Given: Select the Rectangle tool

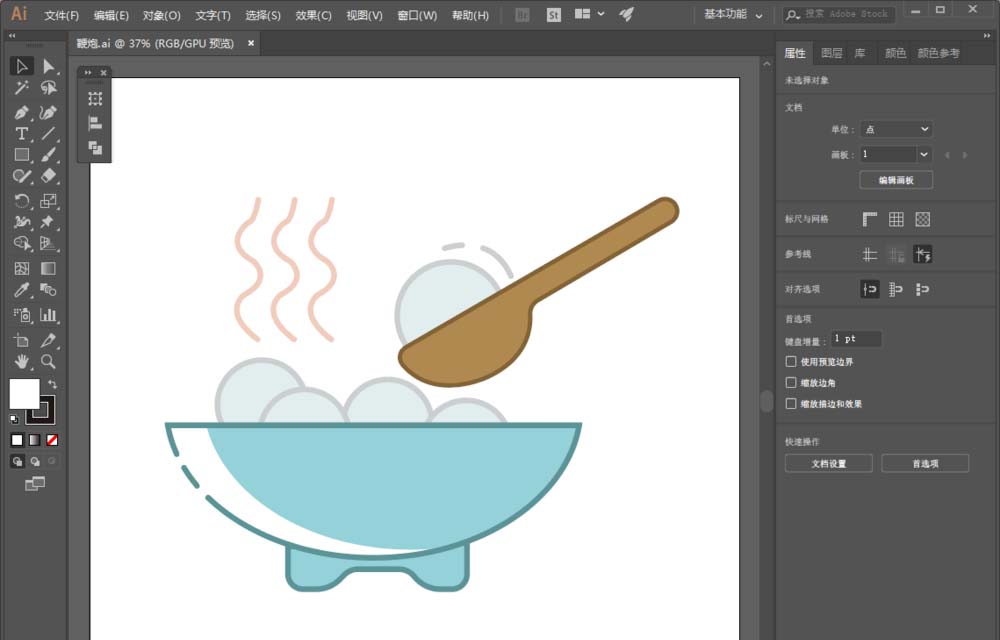Looking at the screenshot, I should tap(22, 155).
